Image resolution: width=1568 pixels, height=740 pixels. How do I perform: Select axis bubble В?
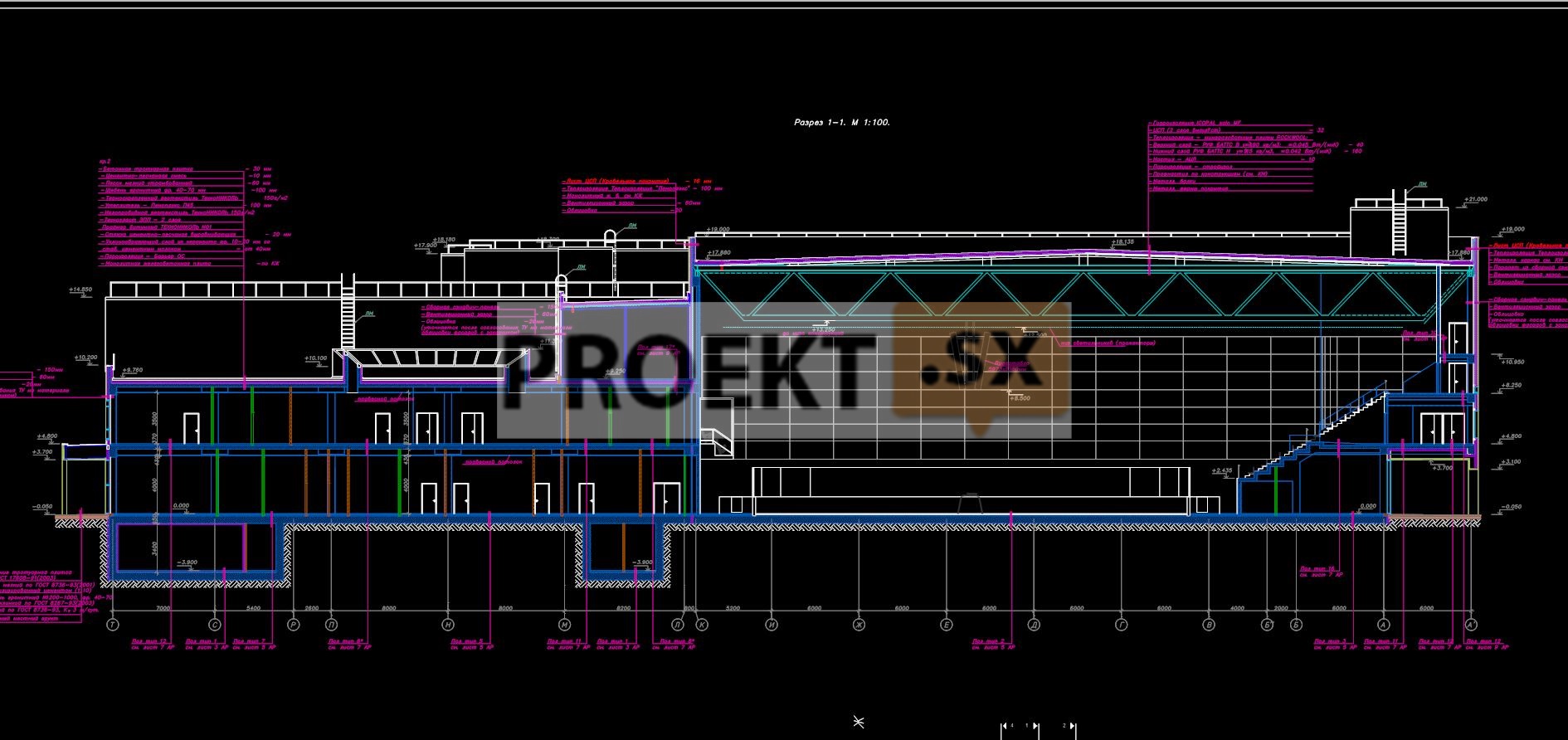coord(1209,624)
